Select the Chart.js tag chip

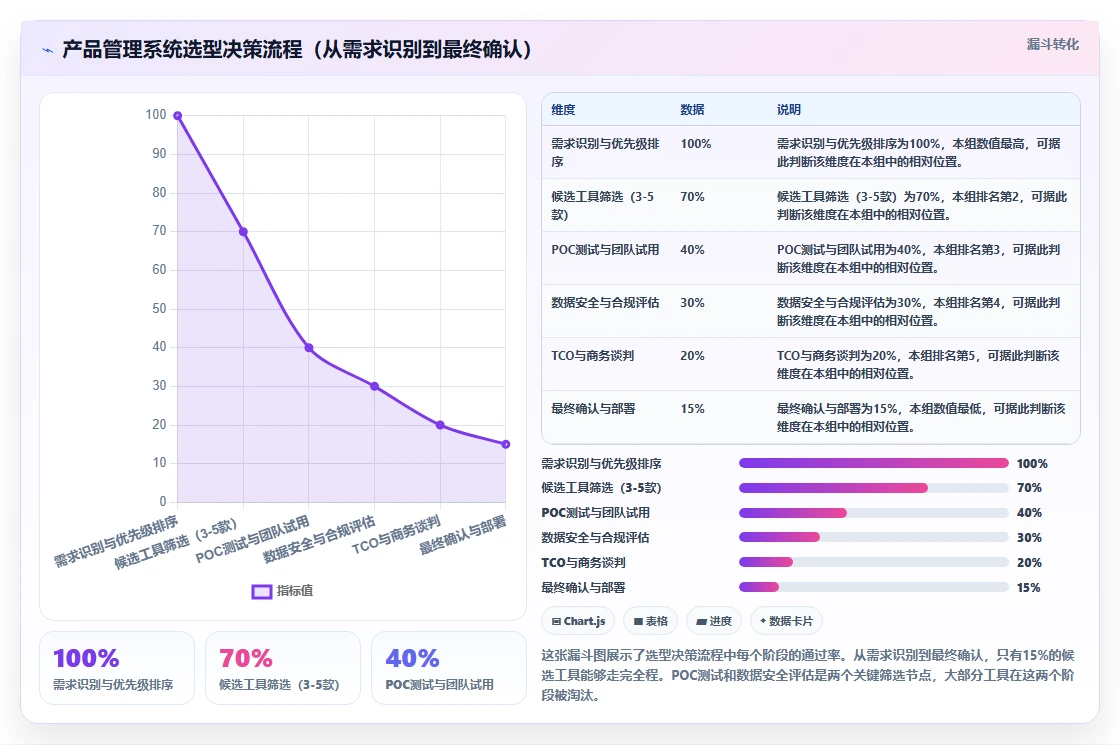[578, 621]
